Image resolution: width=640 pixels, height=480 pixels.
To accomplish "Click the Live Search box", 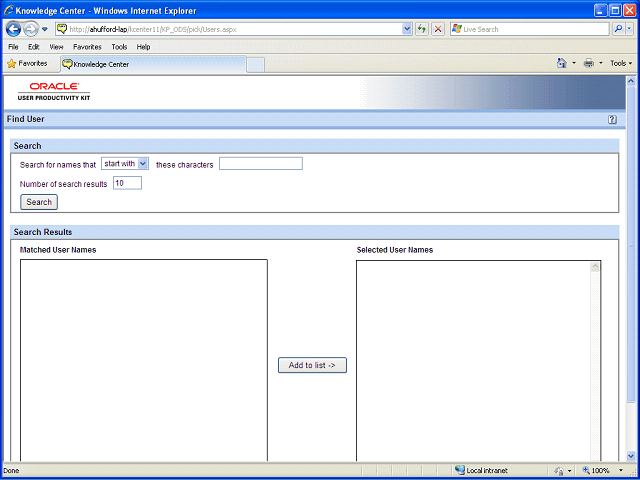I will pos(529,29).
